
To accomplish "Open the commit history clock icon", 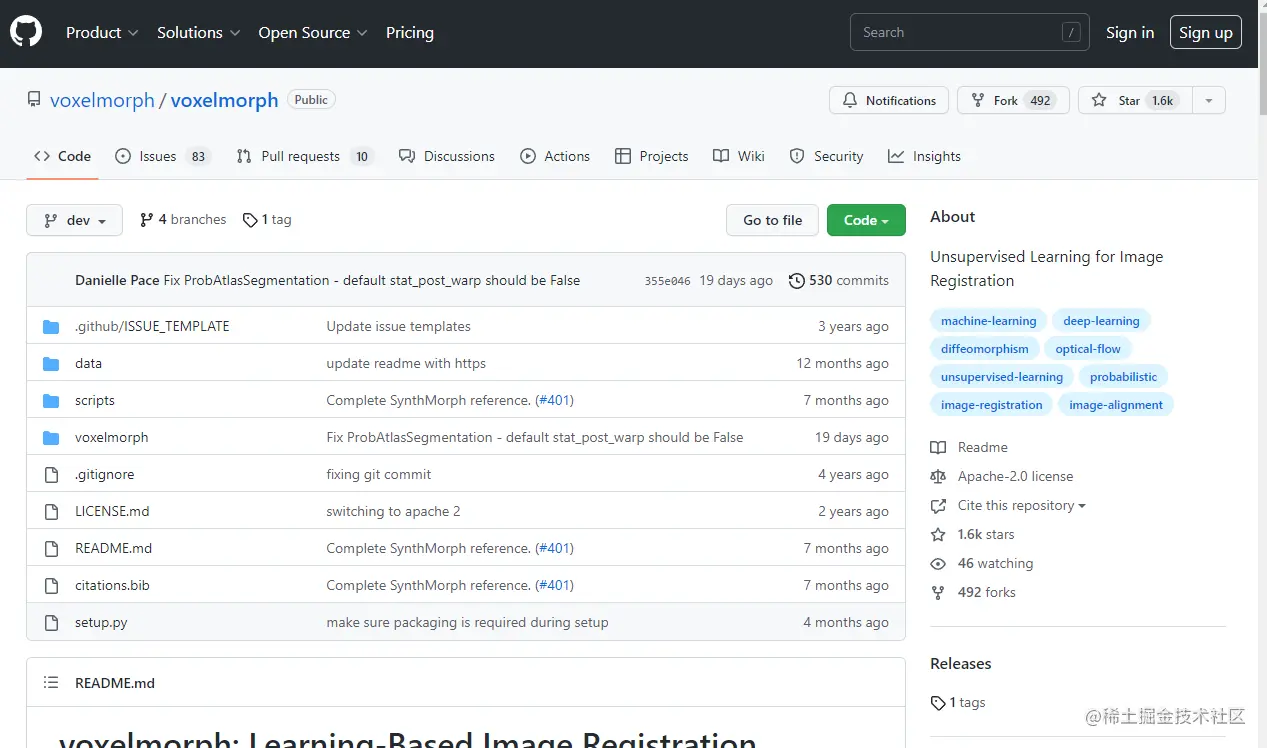I will [x=797, y=281].
